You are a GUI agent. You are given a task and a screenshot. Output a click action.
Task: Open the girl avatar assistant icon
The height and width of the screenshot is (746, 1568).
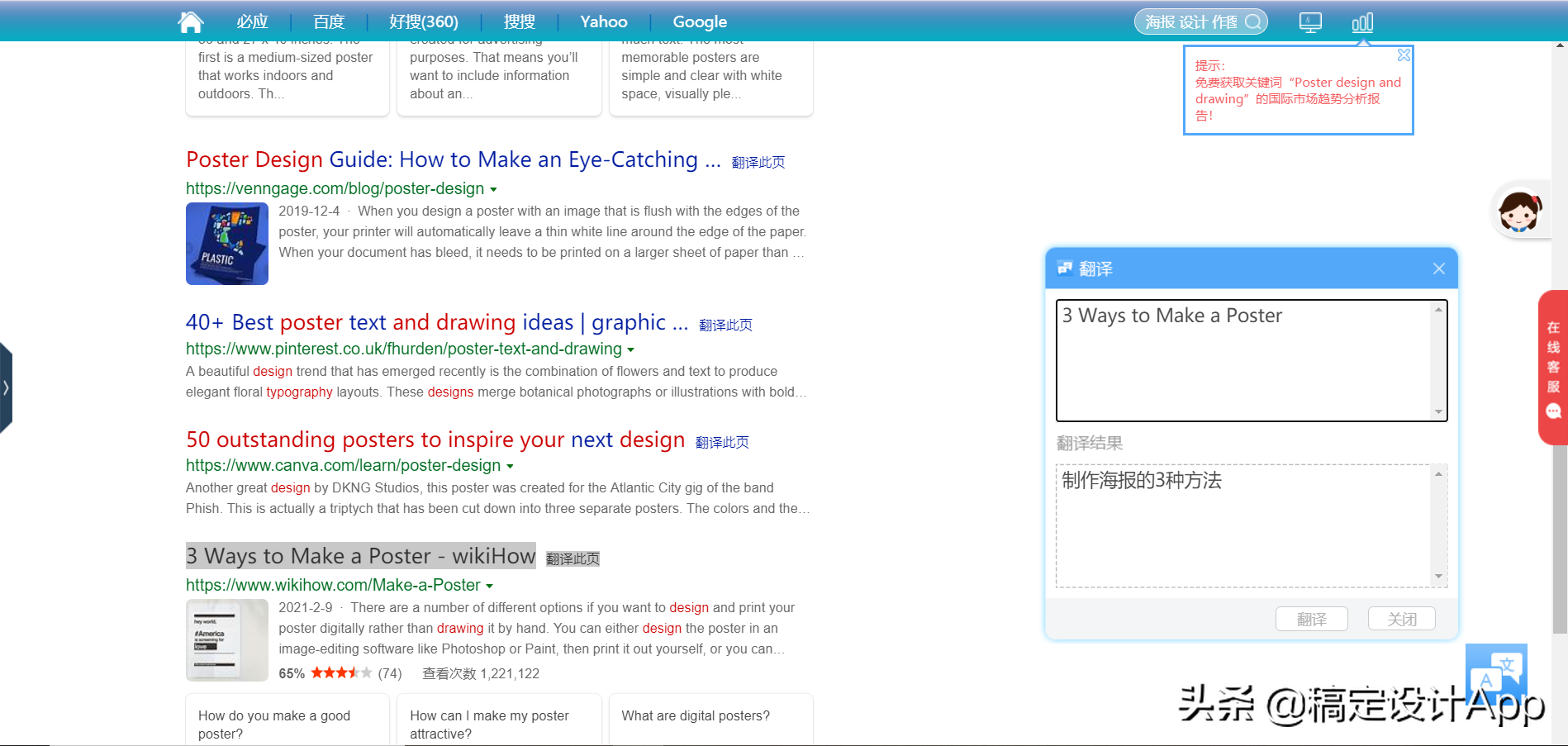(x=1519, y=211)
